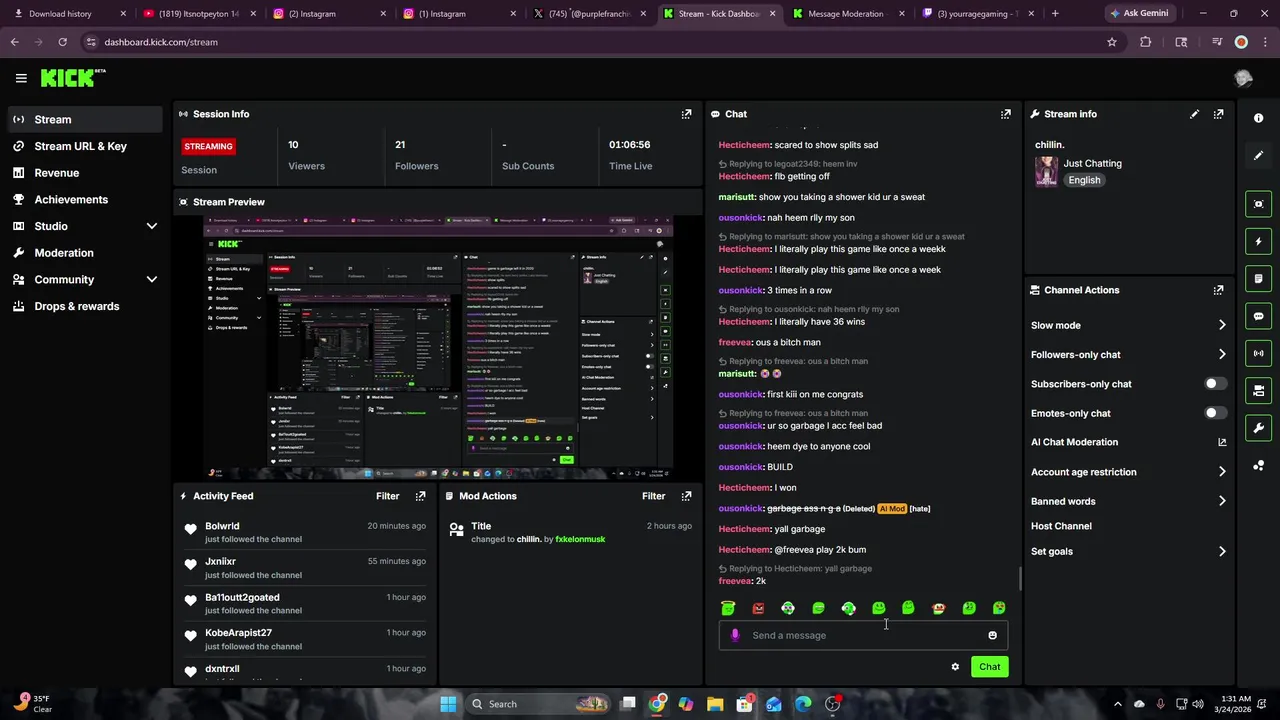The image size is (1280, 720).
Task: Open Revenue page in sidebar
Action: (x=84, y=173)
